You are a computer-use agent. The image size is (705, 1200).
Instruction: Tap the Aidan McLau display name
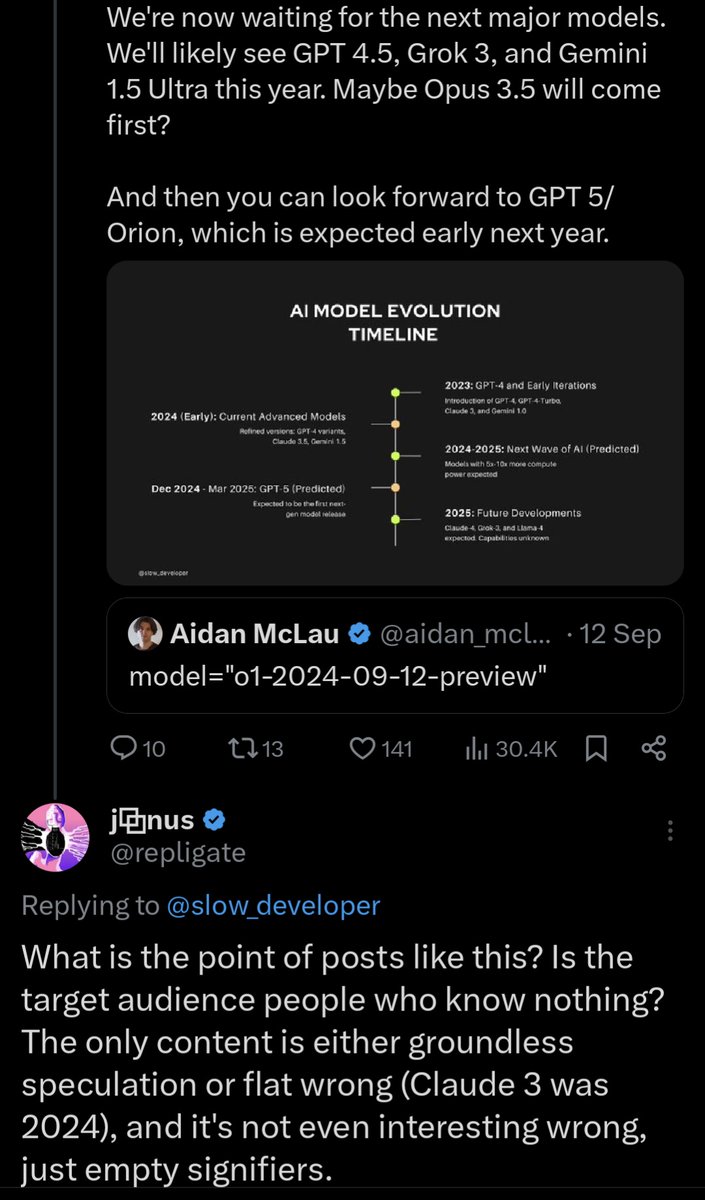[256, 633]
